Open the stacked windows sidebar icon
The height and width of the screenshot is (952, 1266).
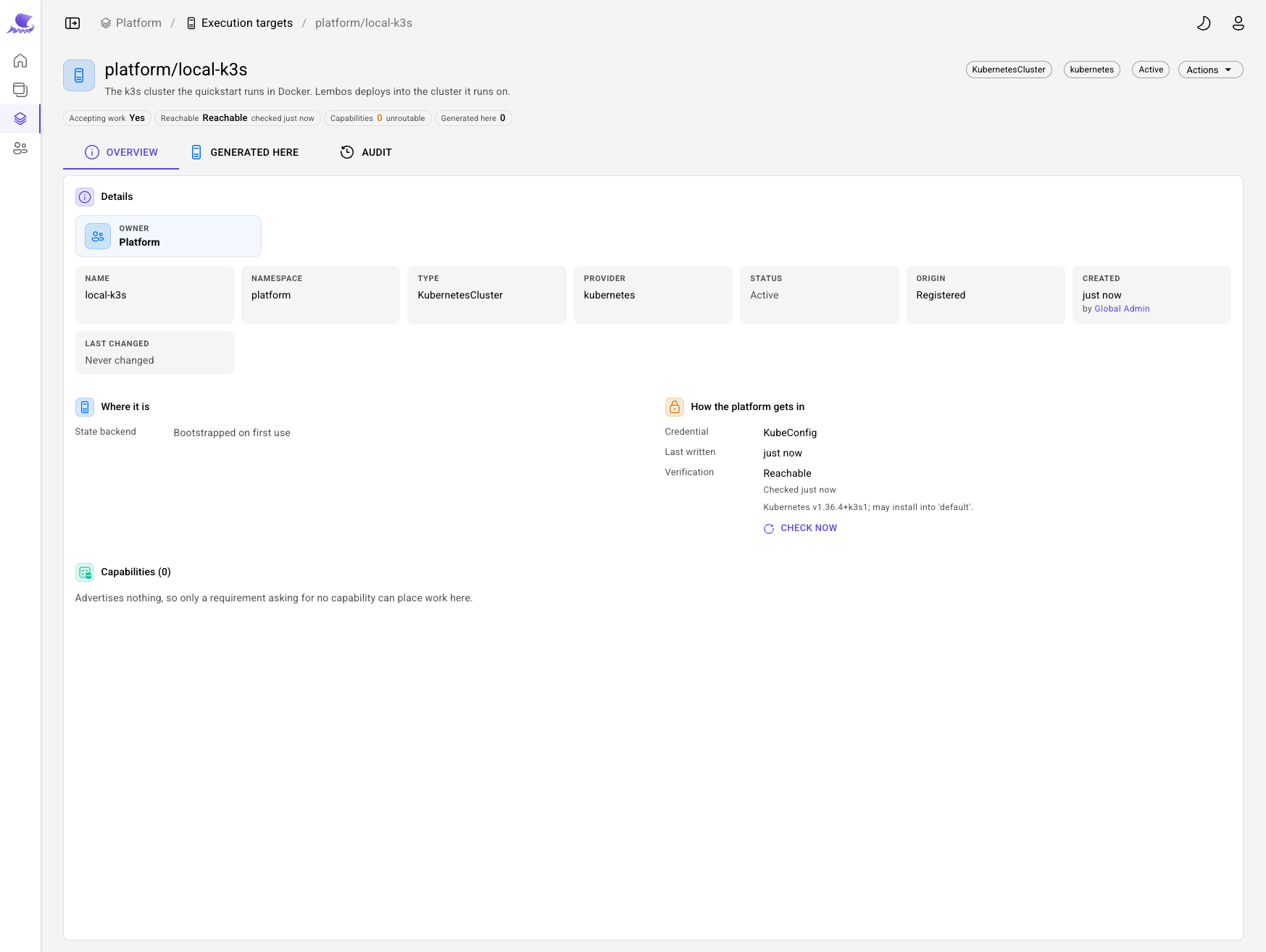20,90
